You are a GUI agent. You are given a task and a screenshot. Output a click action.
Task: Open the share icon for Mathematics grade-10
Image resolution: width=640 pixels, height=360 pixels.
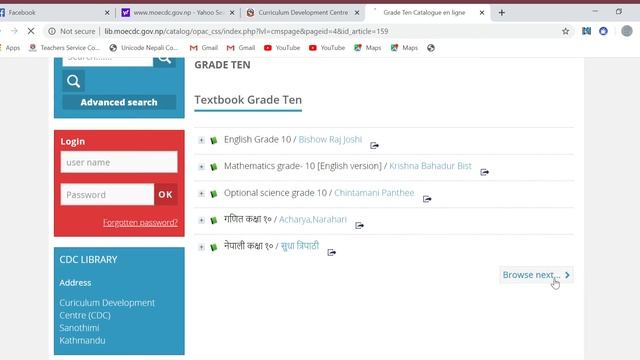(484, 172)
